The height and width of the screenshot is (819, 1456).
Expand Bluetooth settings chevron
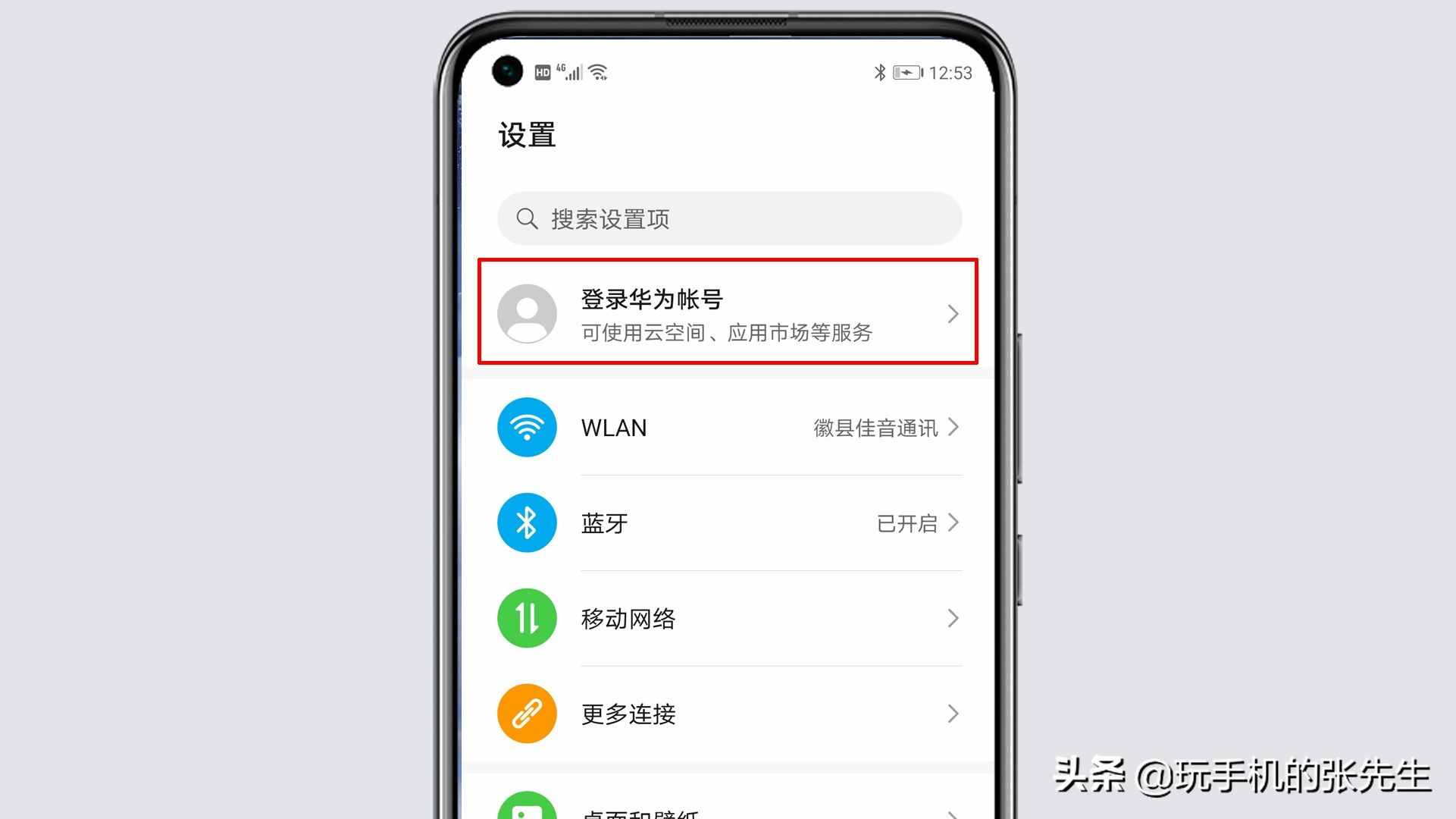pos(955,523)
